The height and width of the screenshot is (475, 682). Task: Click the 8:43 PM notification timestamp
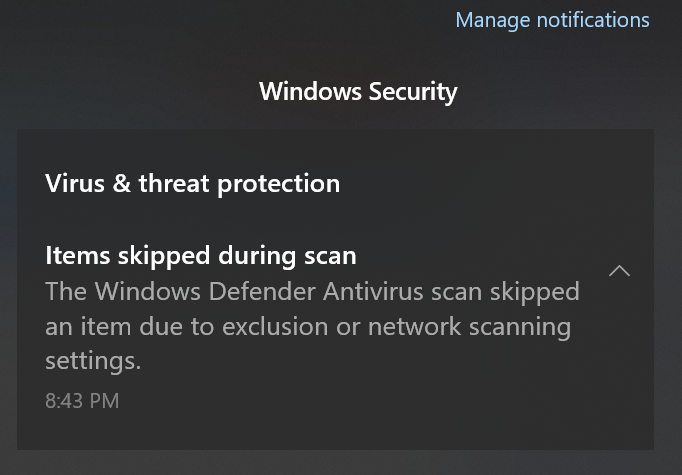[x=82, y=401]
